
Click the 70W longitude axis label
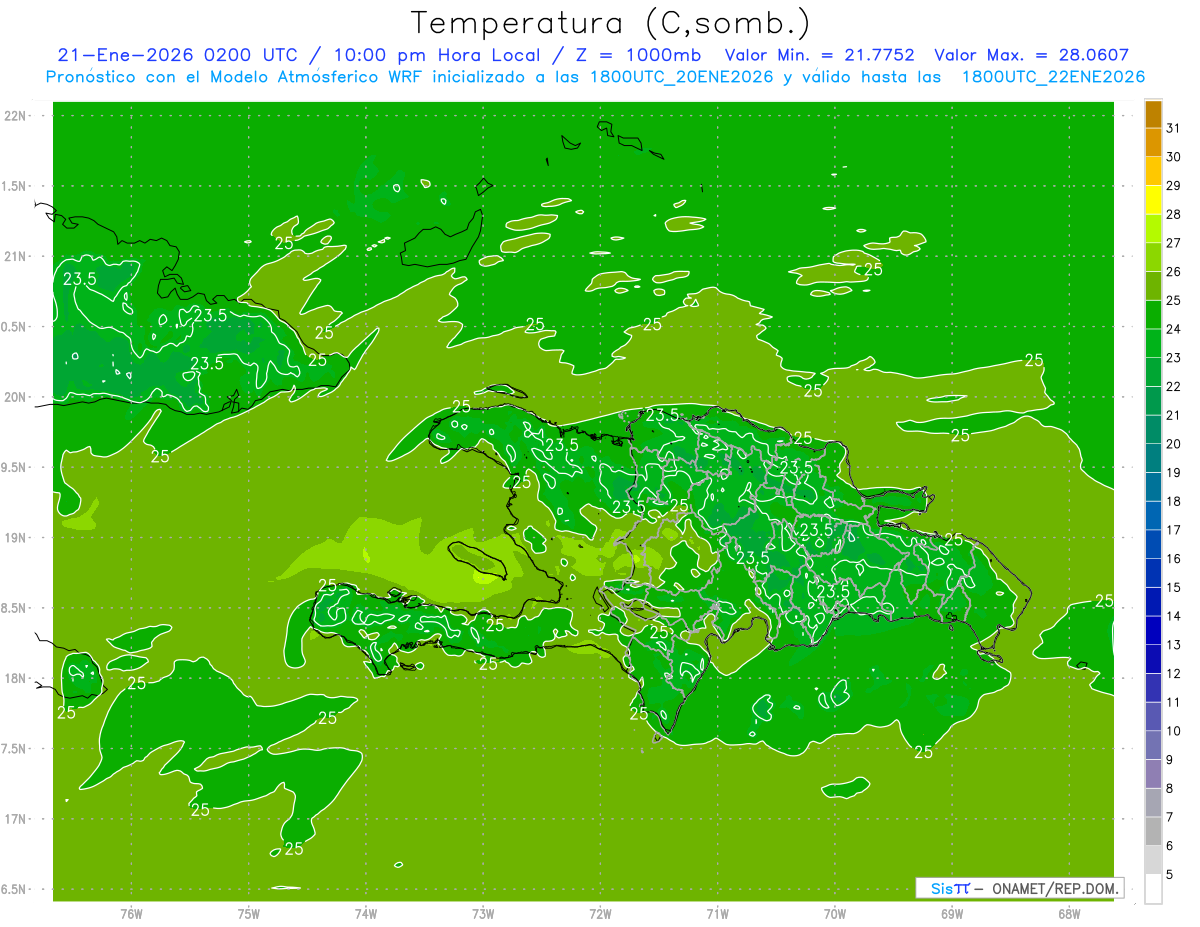(835, 913)
